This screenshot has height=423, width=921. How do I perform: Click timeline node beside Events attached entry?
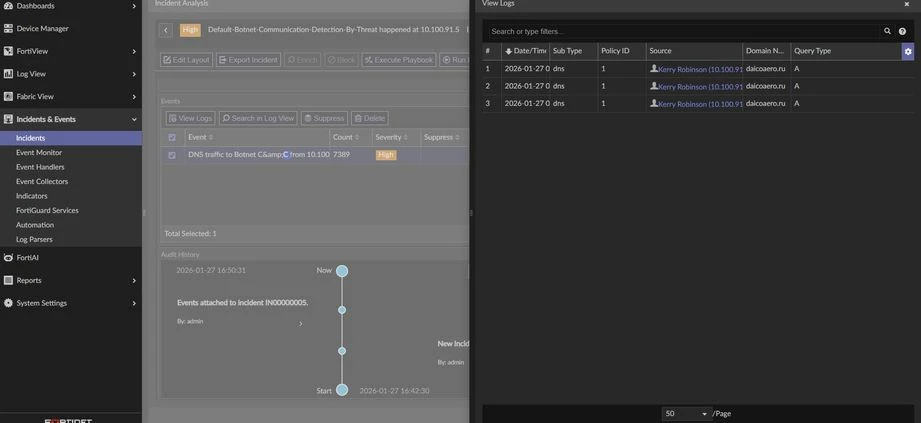(342, 310)
